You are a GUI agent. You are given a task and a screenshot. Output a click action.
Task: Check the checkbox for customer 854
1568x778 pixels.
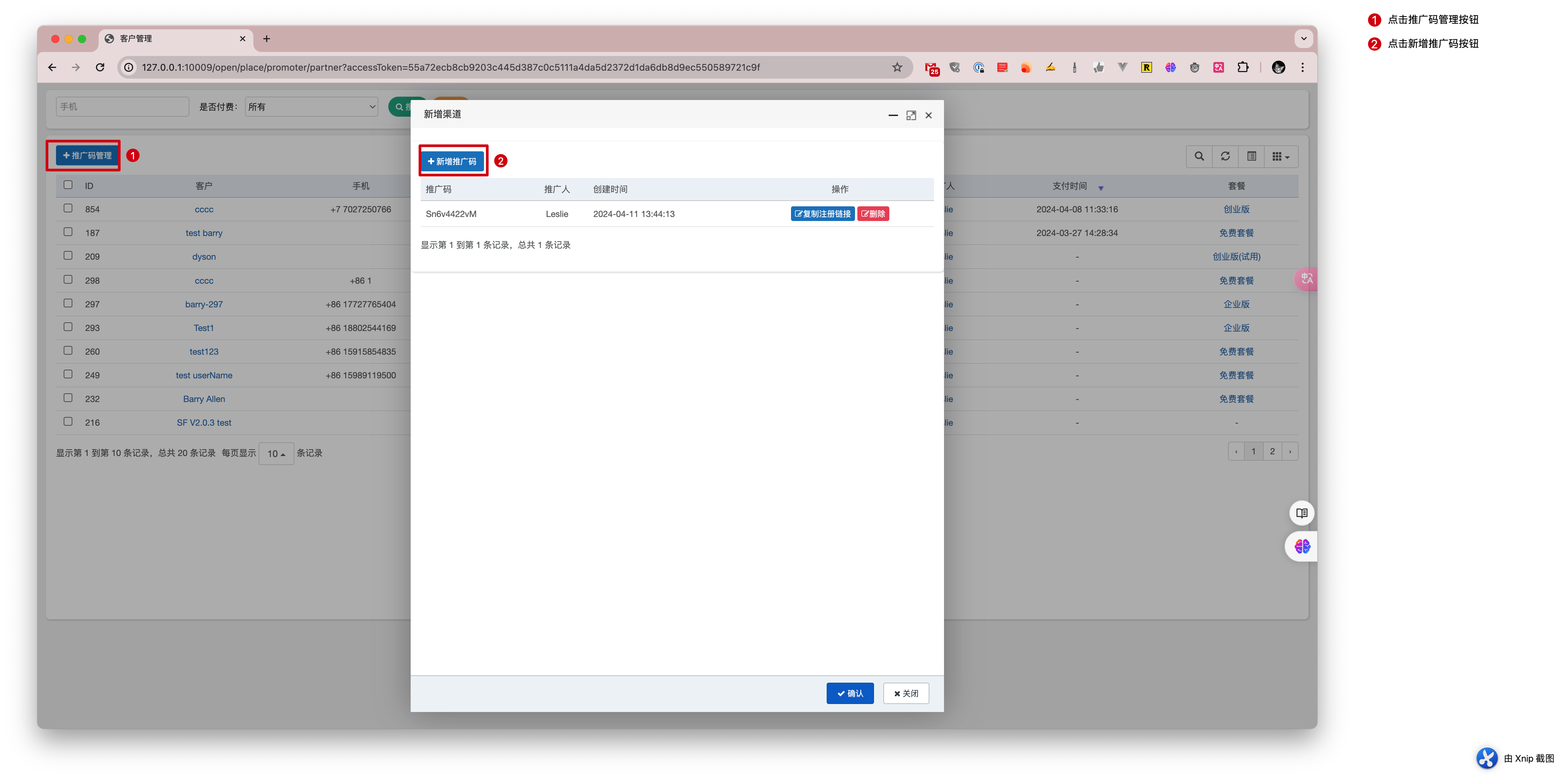click(x=68, y=208)
